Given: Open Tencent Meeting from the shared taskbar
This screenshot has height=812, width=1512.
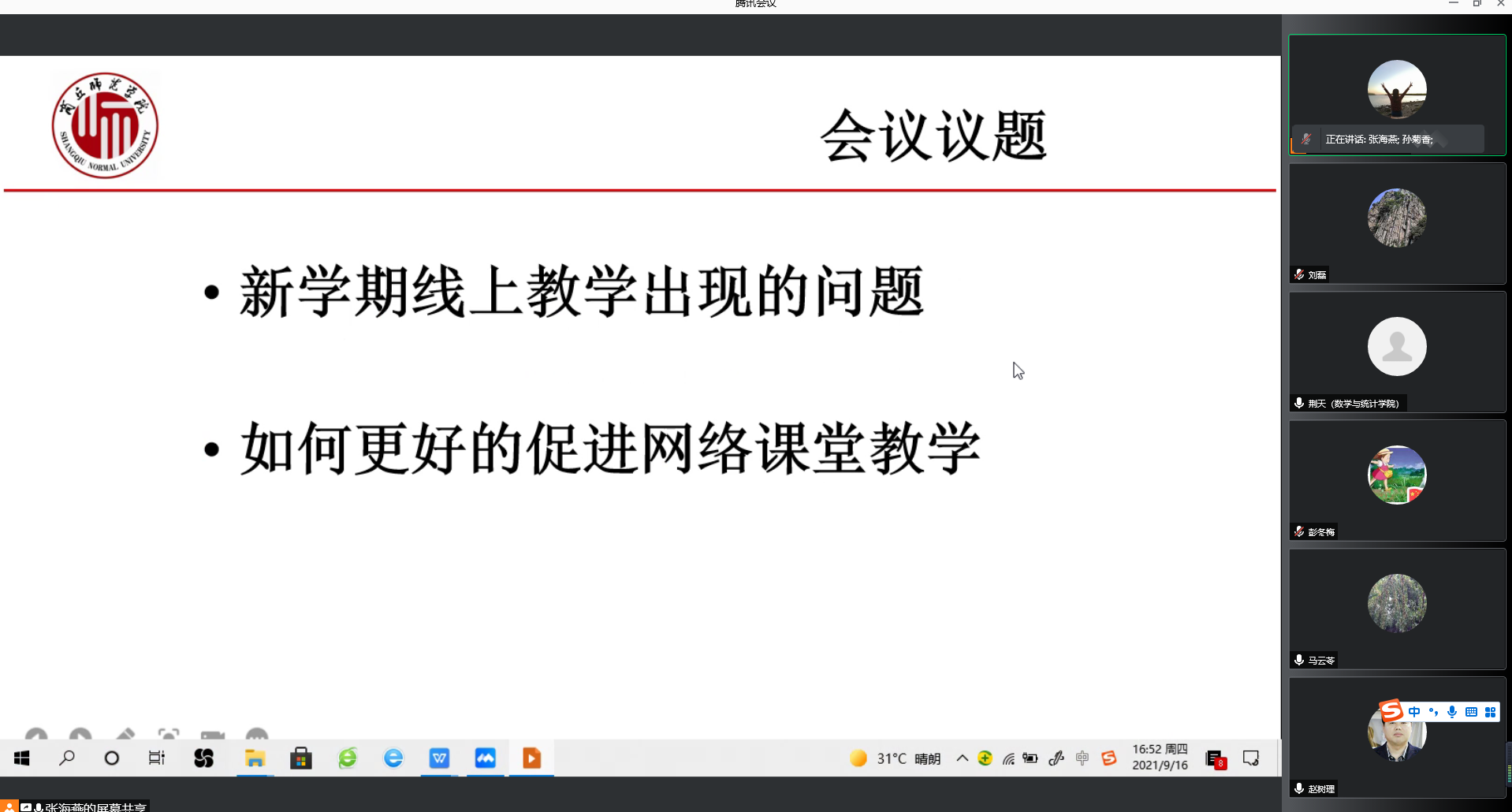Looking at the screenshot, I should pos(485,758).
